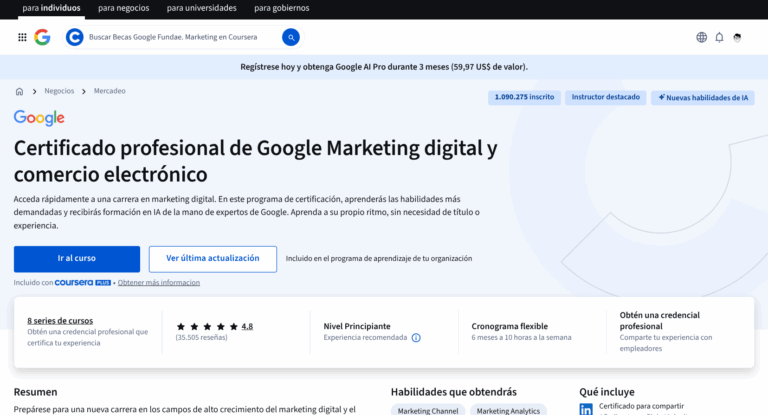Click the Coursera C logo in search bar
768x415 pixels.
pyautogui.click(x=74, y=37)
